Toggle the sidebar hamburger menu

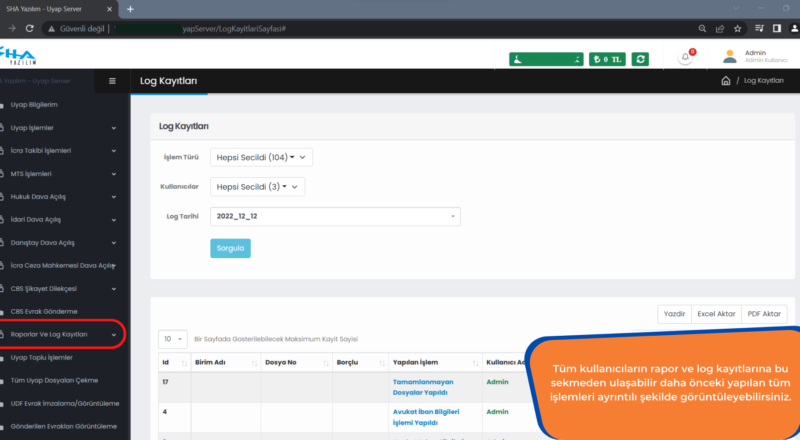click(x=112, y=81)
